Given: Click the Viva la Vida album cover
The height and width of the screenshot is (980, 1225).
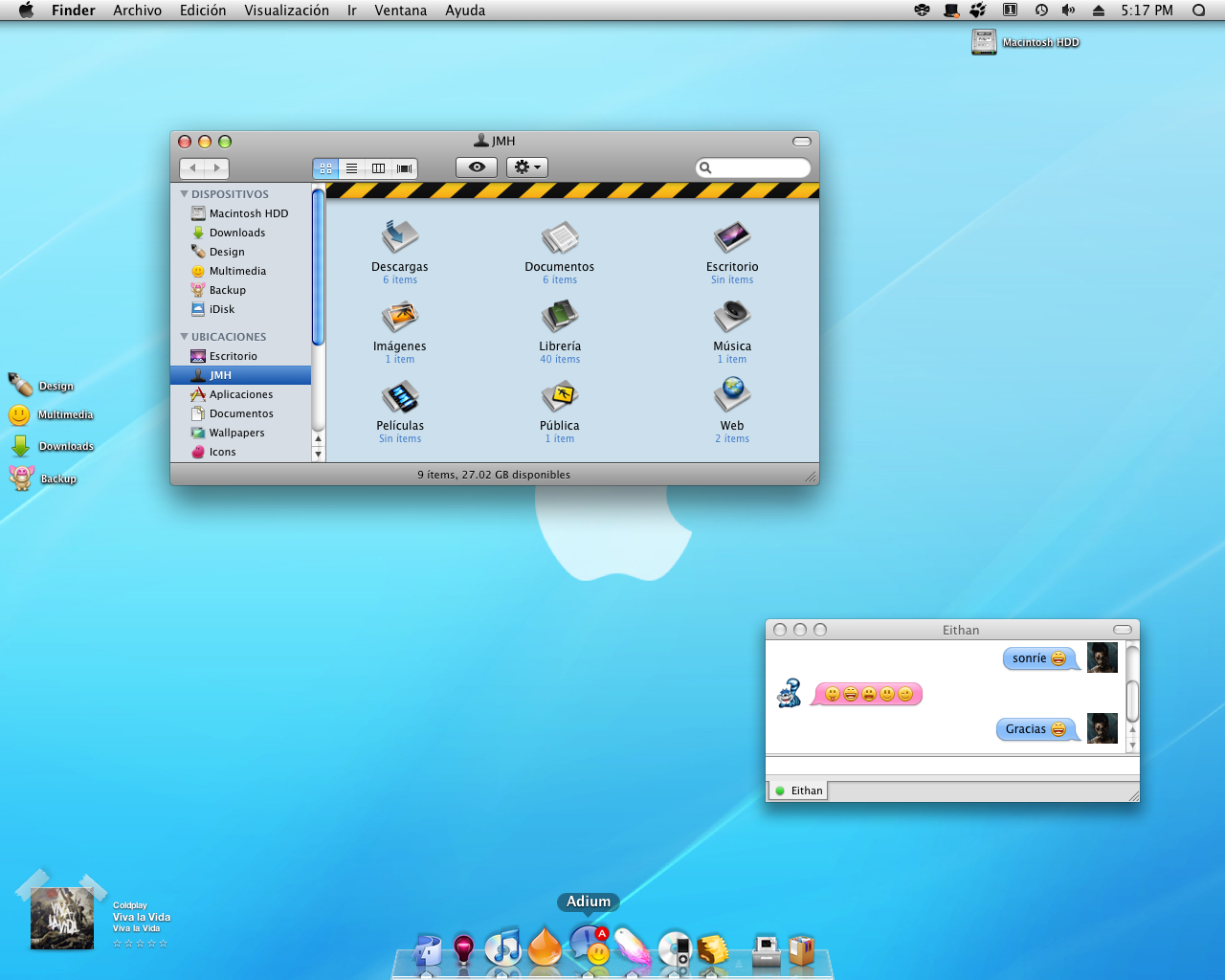Looking at the screenshot, I should [x=62, y=918].
